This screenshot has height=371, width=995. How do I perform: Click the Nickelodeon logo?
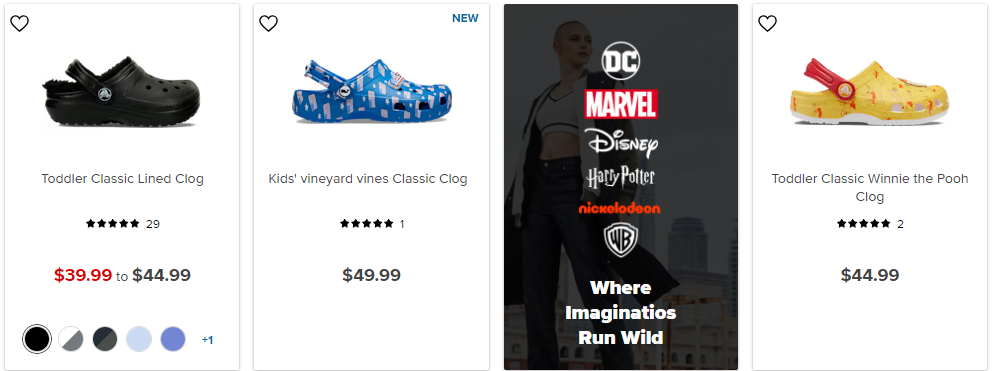[x=619, y=208]
